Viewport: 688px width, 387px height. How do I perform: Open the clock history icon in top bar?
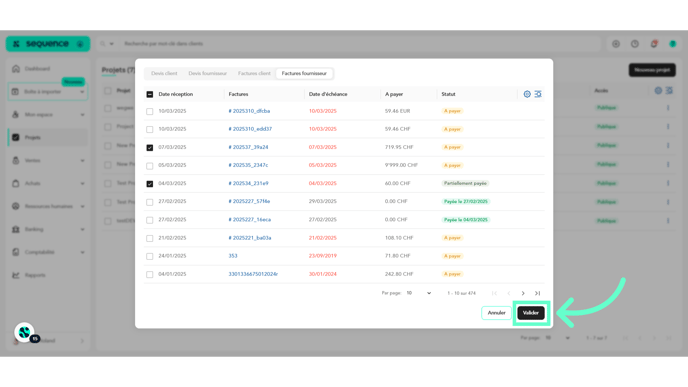coord(635,44)
